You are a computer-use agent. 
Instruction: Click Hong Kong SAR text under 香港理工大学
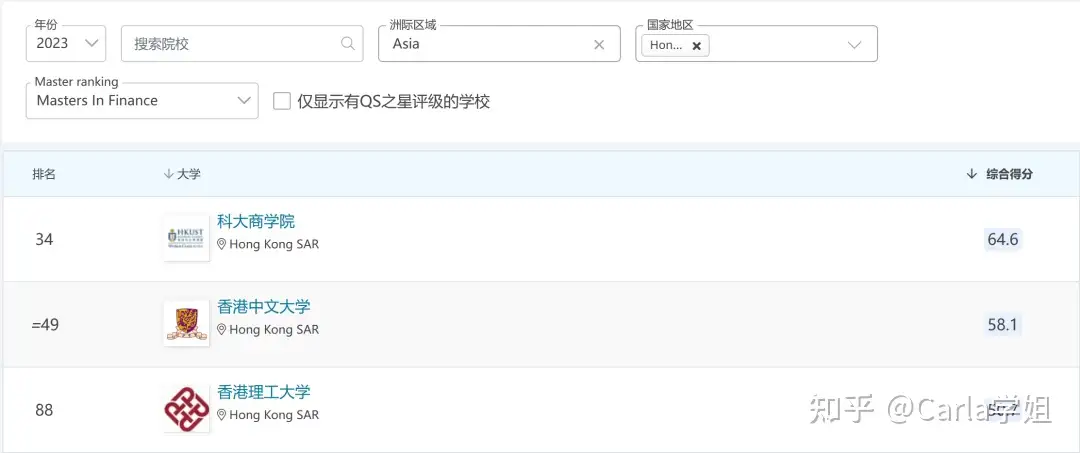pos(274,415)
